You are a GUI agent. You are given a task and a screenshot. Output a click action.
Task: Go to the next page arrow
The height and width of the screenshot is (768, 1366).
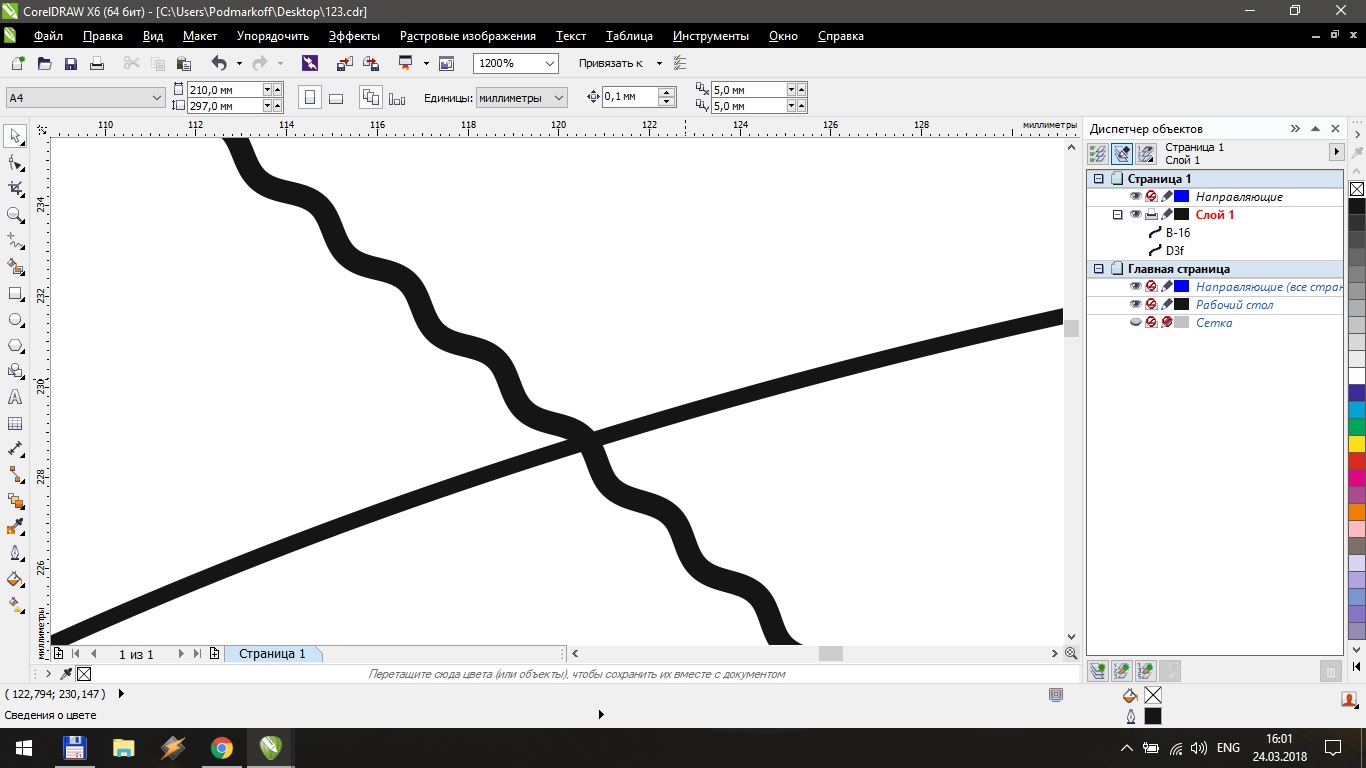click(181, 654)
